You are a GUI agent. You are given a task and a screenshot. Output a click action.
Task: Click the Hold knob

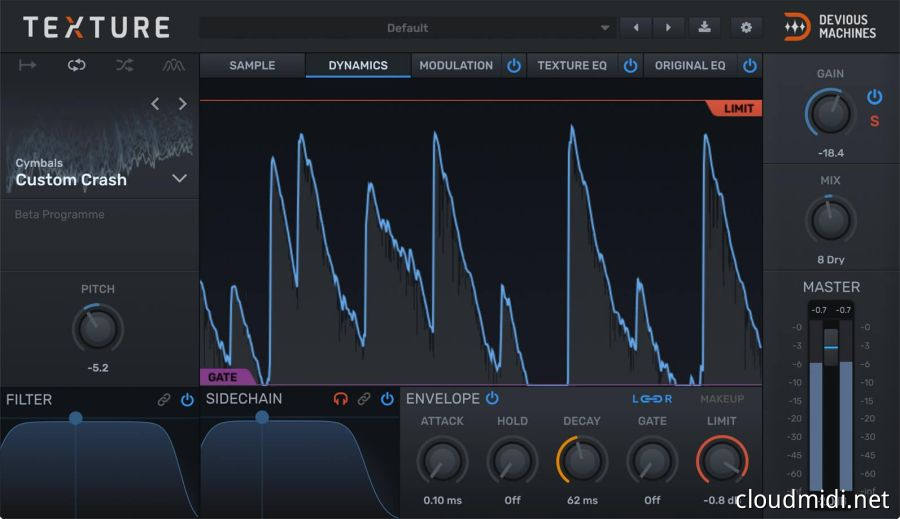512,461
